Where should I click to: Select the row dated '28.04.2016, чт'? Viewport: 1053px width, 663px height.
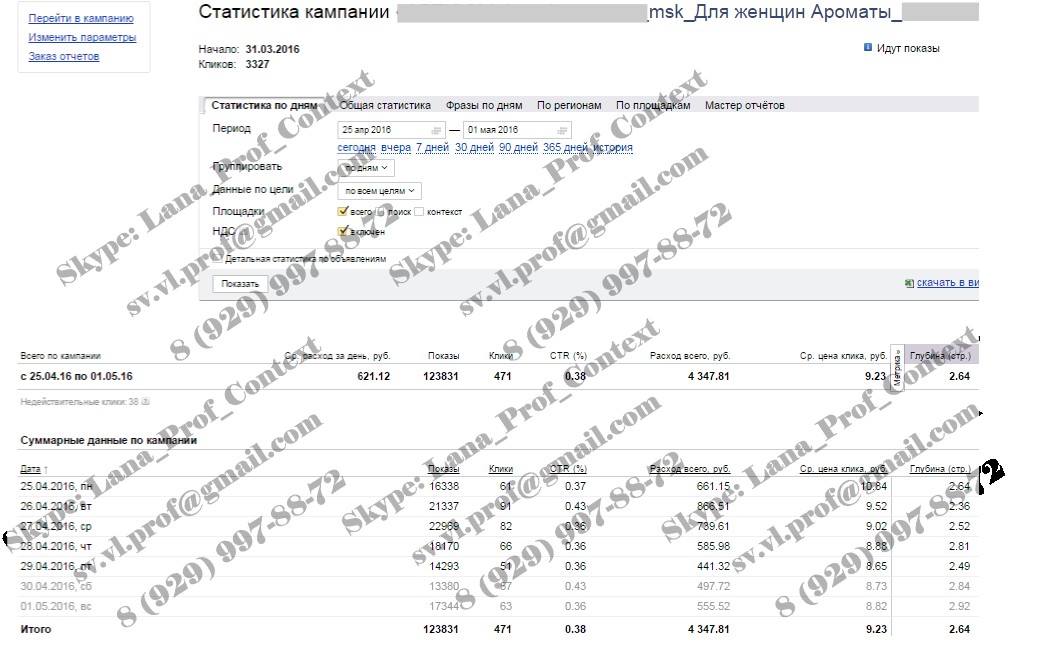tap(498, 547)
